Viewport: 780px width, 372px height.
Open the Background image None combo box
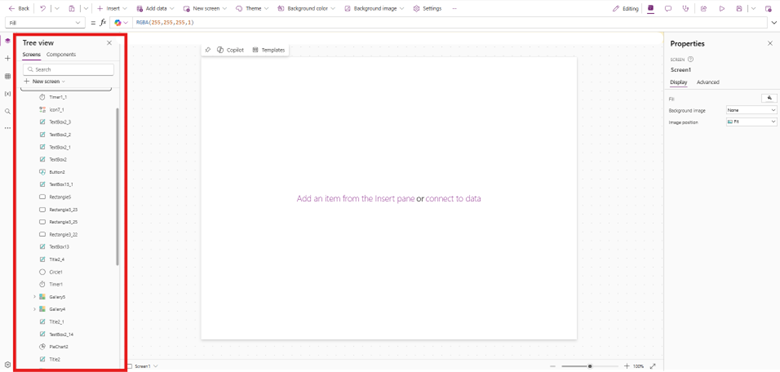(x=752, y=110)
